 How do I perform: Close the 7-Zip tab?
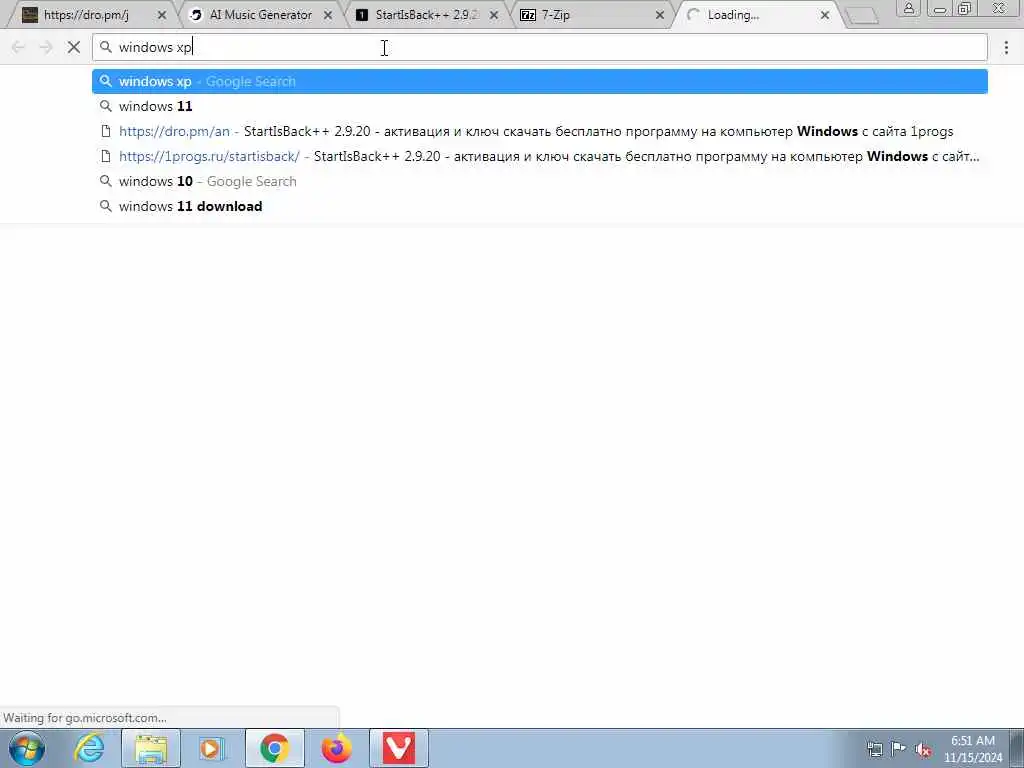(x=660, y=15)
